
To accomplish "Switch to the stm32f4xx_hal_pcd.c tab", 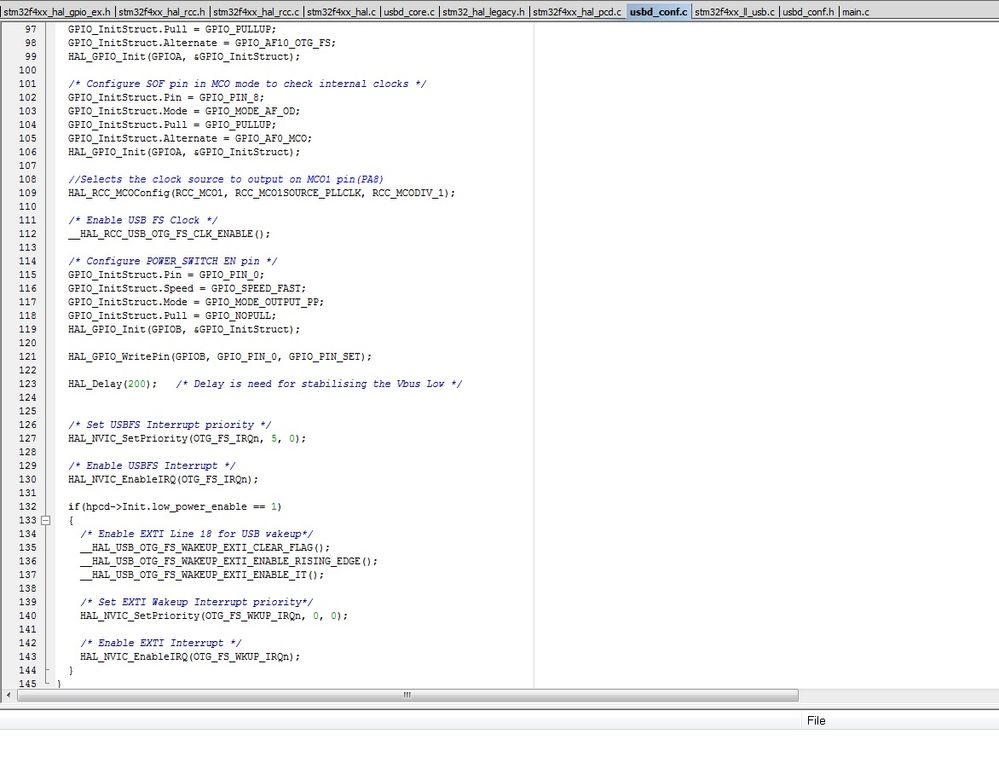I will point(577,11).
